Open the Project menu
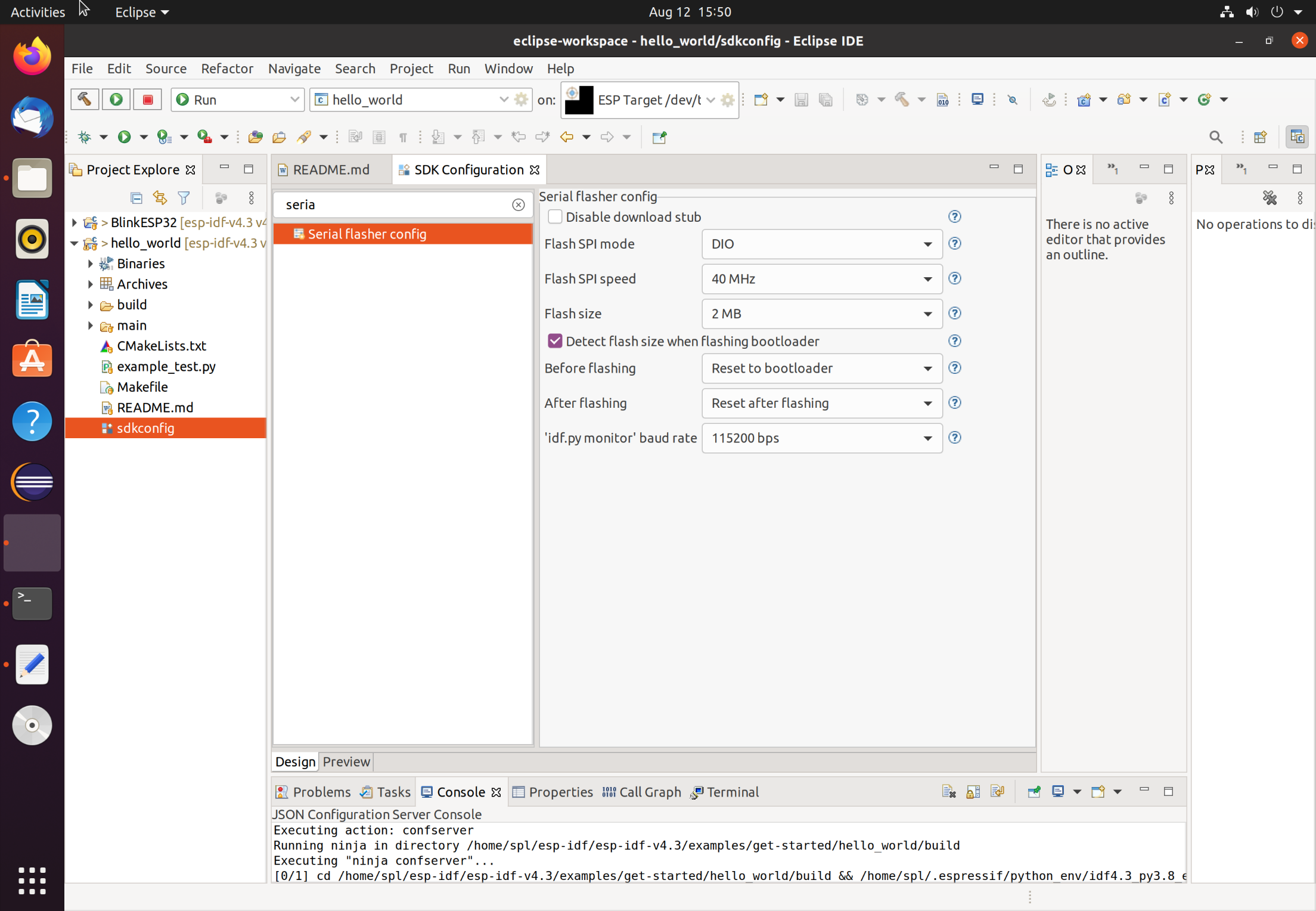This screenshot has height=911, width=1316. tap(411, 69)
